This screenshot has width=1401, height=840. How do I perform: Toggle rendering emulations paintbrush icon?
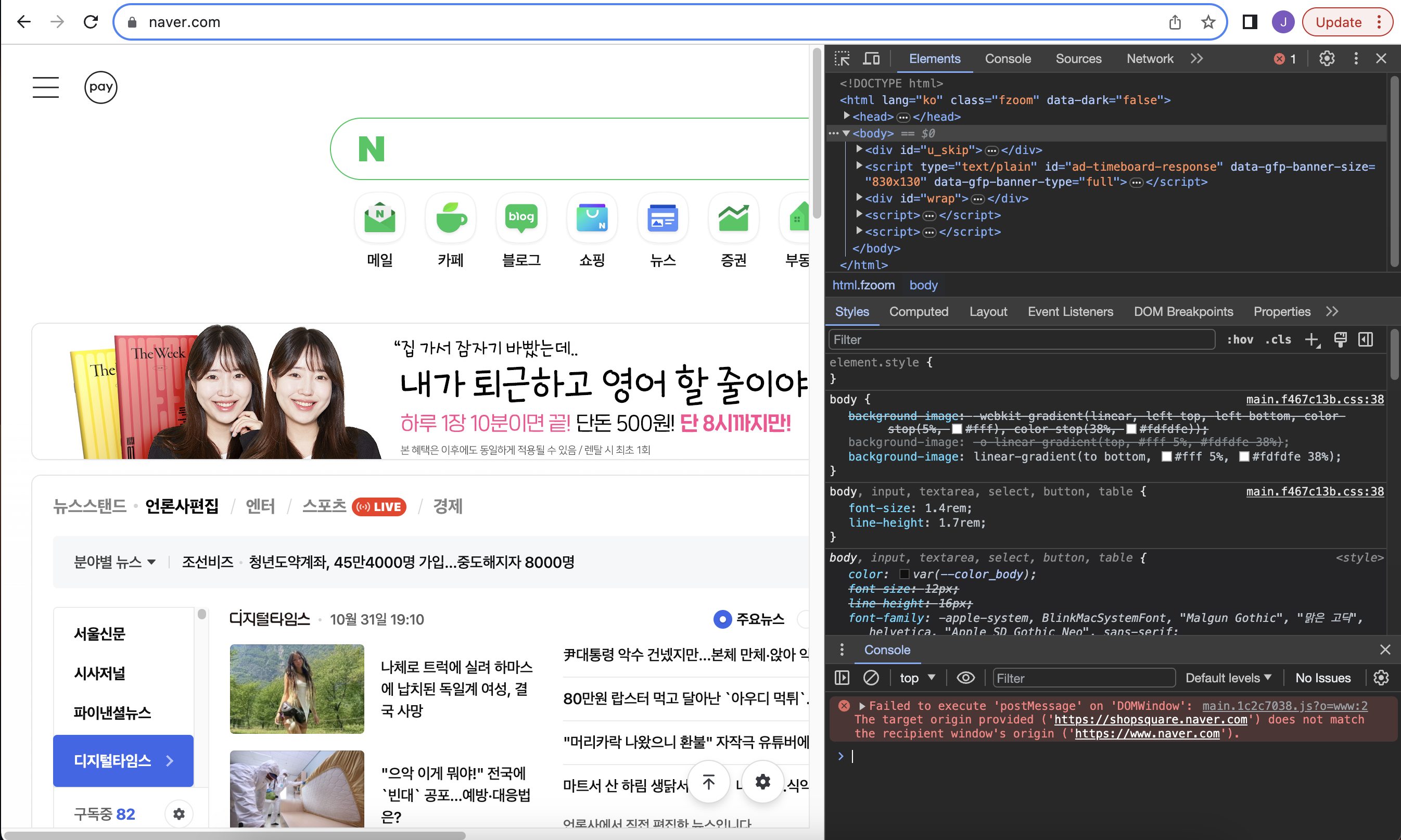[1340, 340]
